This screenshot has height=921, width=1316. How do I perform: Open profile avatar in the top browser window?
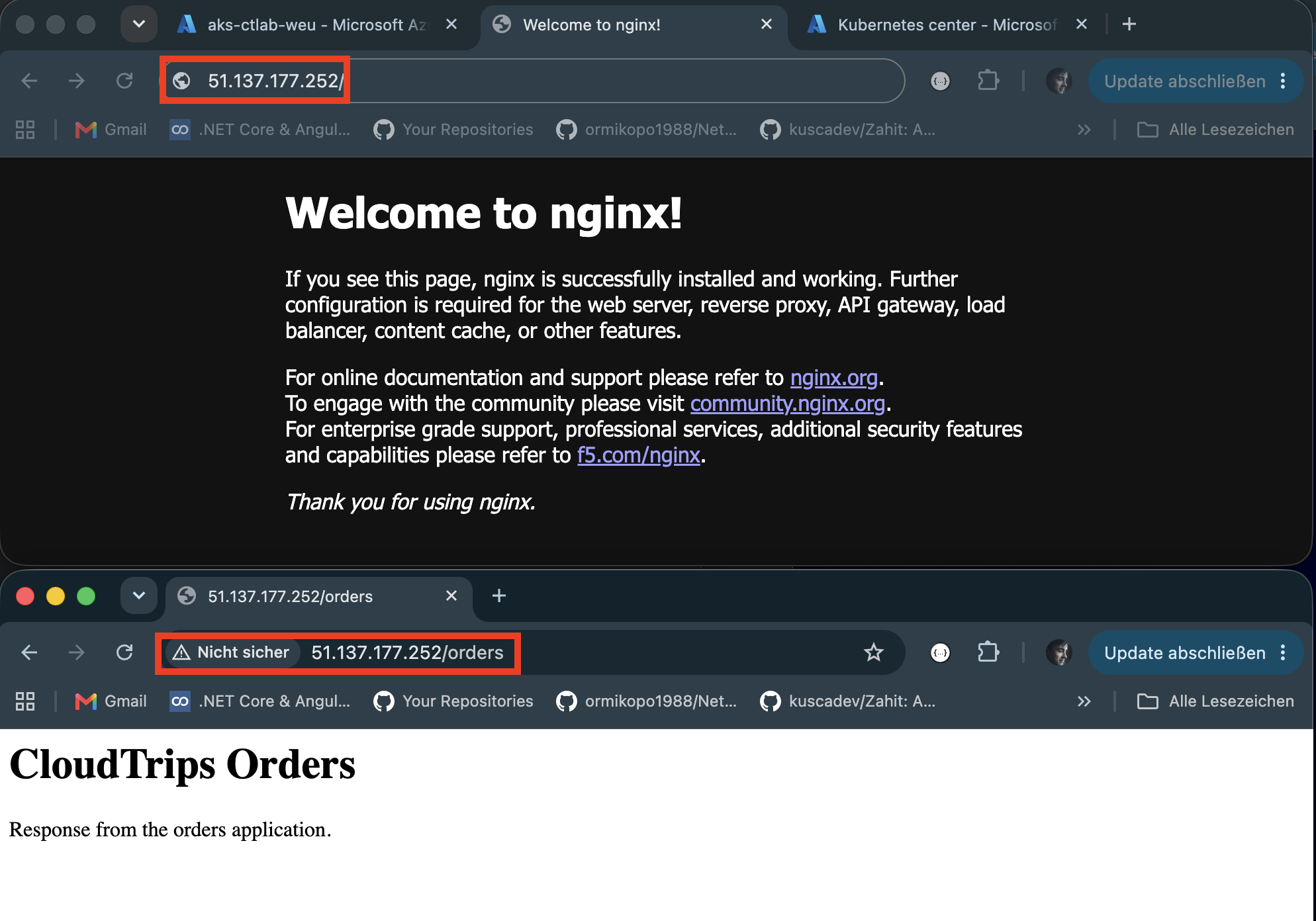tap(1059, 81)
